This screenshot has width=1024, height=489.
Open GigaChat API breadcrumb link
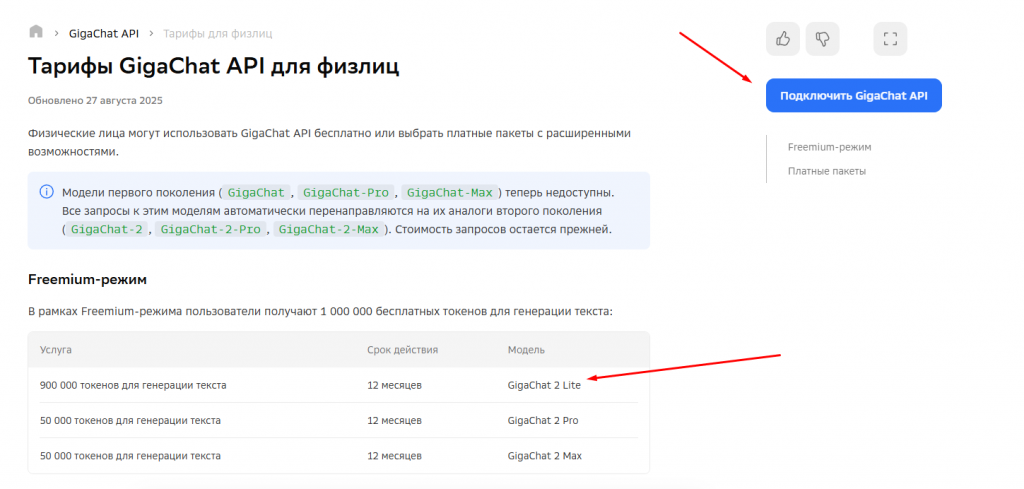pyautogui.click(x=104, y=33)
